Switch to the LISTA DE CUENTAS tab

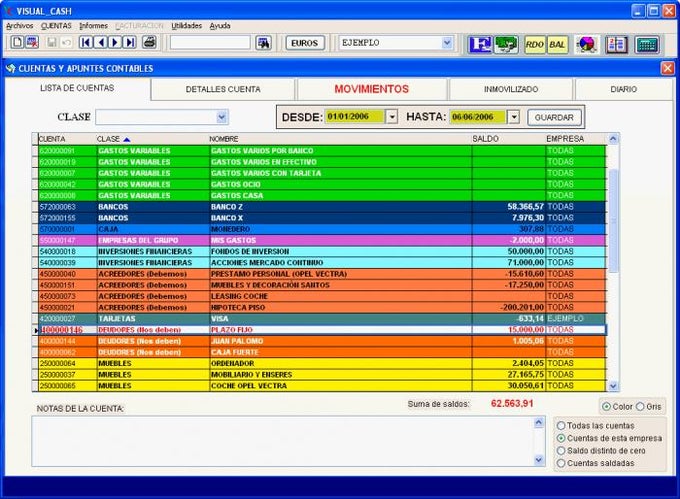click(x=77, y=88)
